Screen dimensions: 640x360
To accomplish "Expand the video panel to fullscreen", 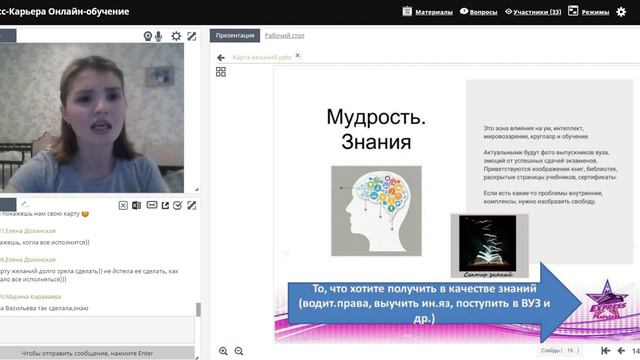I will pos(191,36).
